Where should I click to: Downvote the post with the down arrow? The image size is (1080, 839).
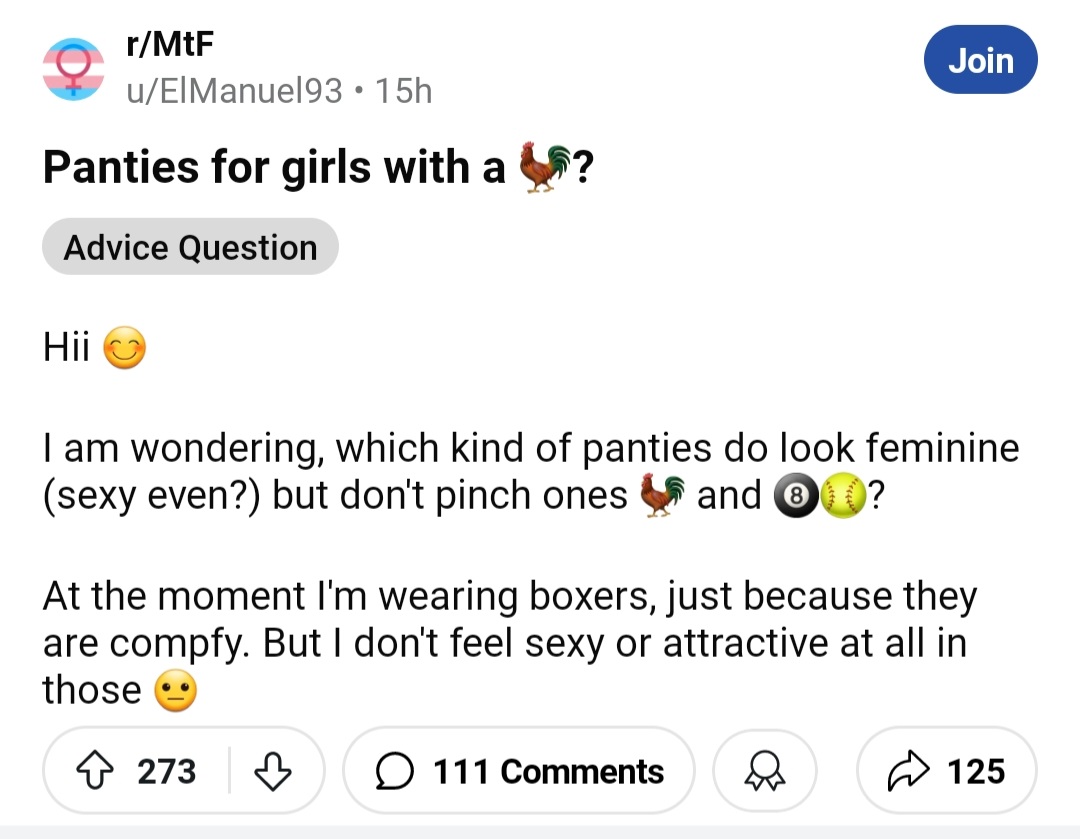(273, 771)
